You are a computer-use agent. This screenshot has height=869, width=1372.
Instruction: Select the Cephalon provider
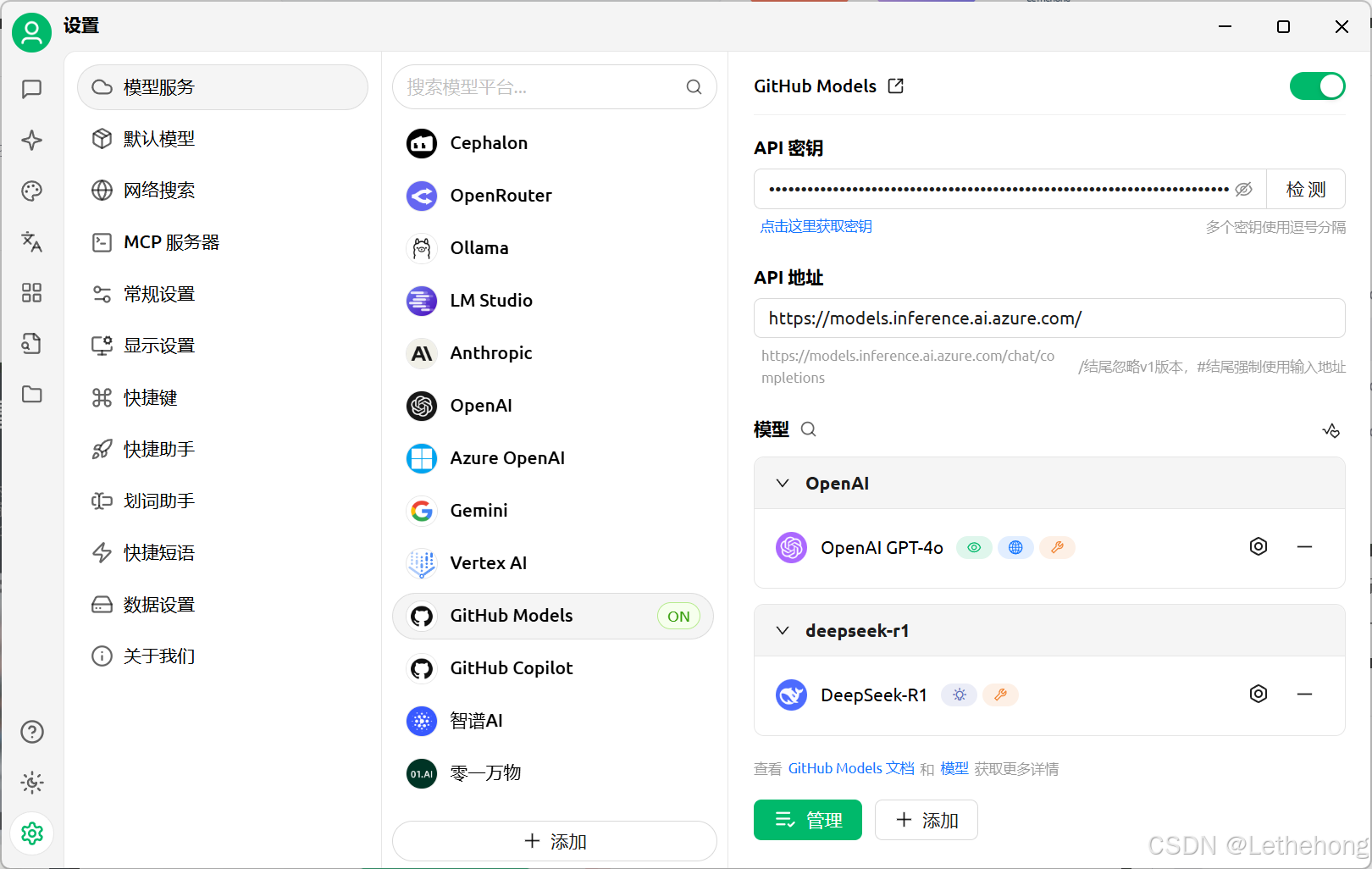553,143
